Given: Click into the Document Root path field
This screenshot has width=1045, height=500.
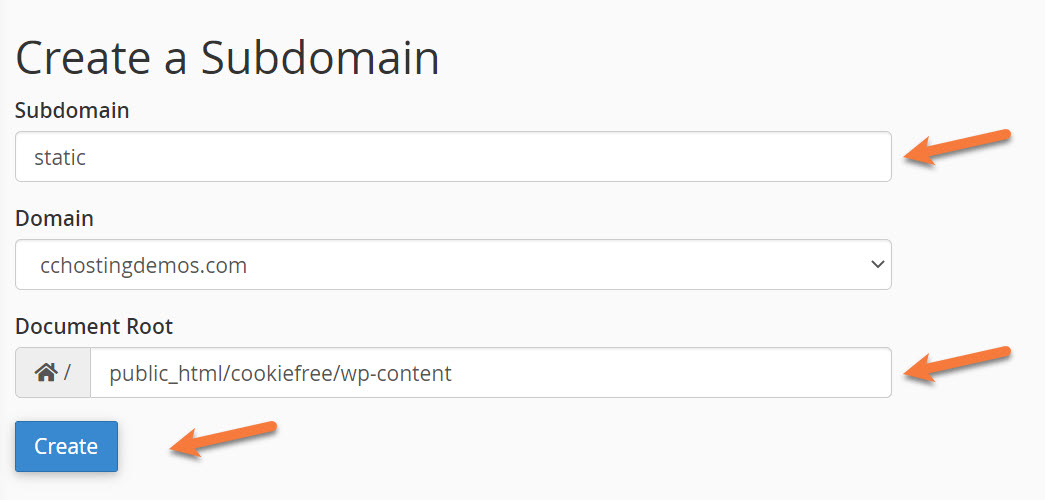Looking at the screenshot, I should click(490, 373).
